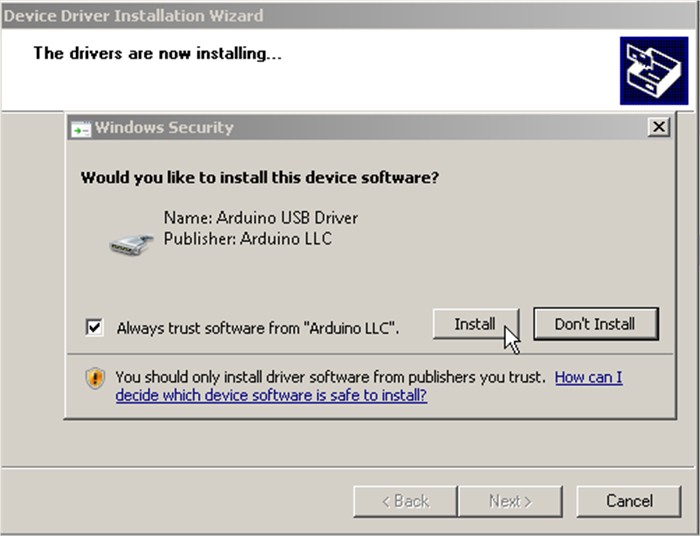Click the publishers you trust warning text

tap(330, 377)
